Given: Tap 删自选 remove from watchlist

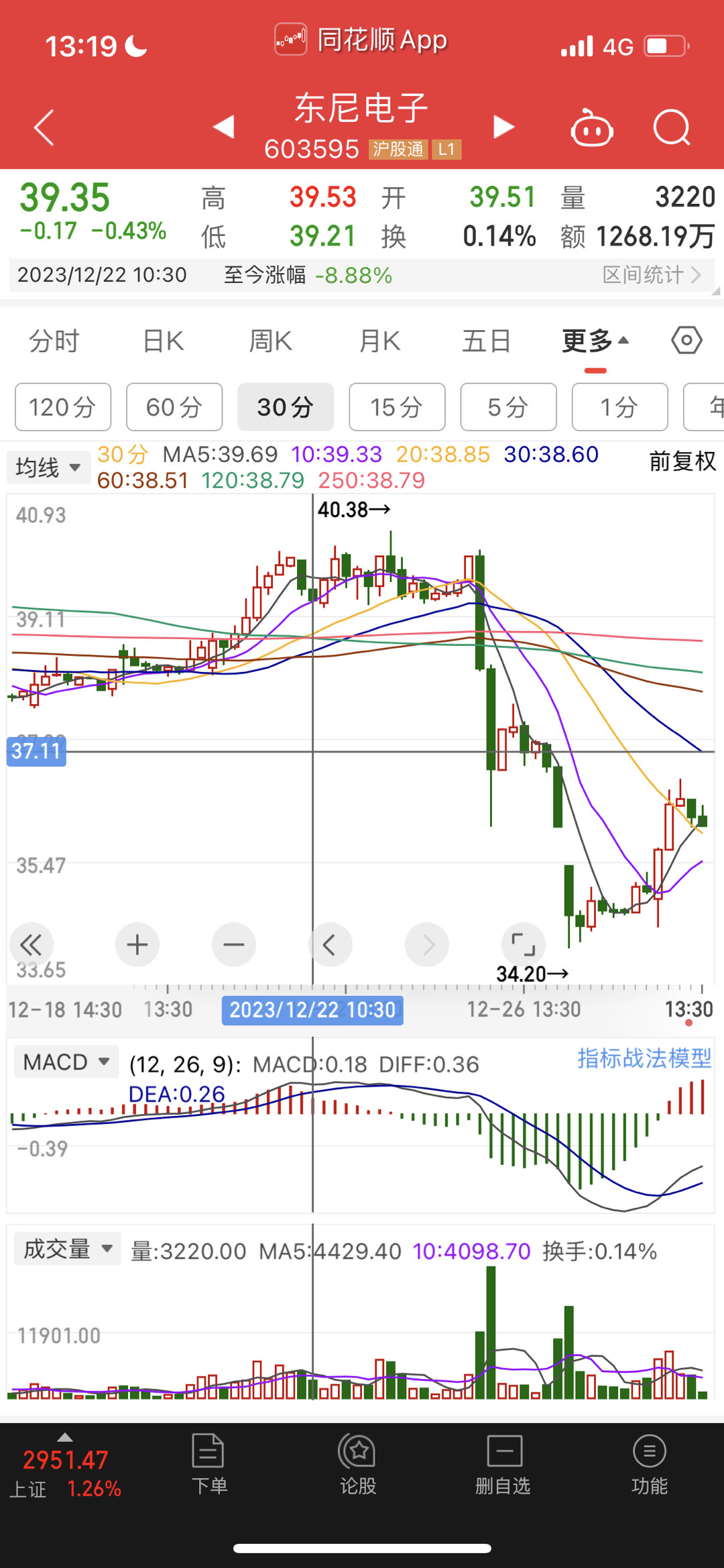Looking at the screenshot, I should pos(503,1465).
